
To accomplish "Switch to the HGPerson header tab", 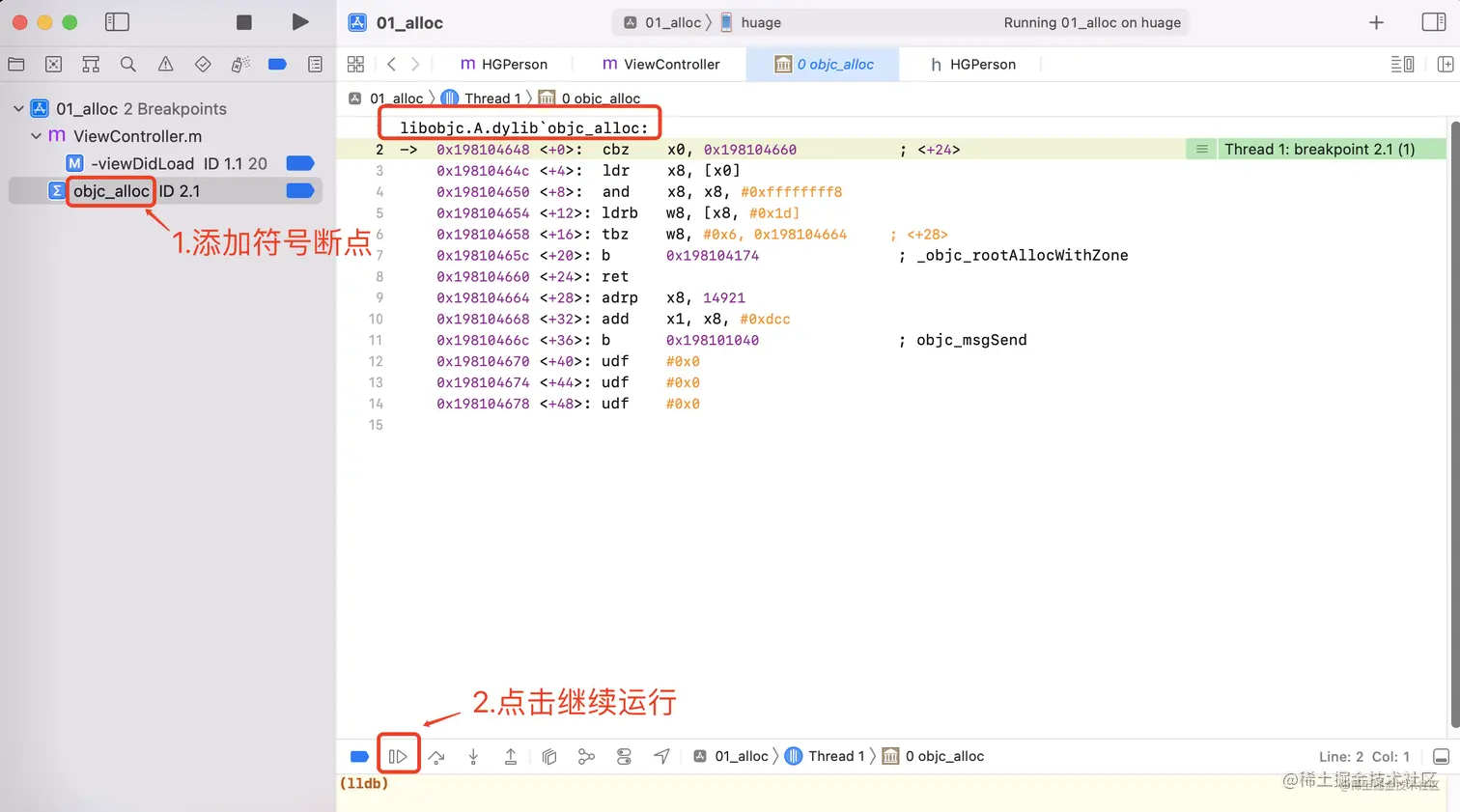I will click(972, 64).
